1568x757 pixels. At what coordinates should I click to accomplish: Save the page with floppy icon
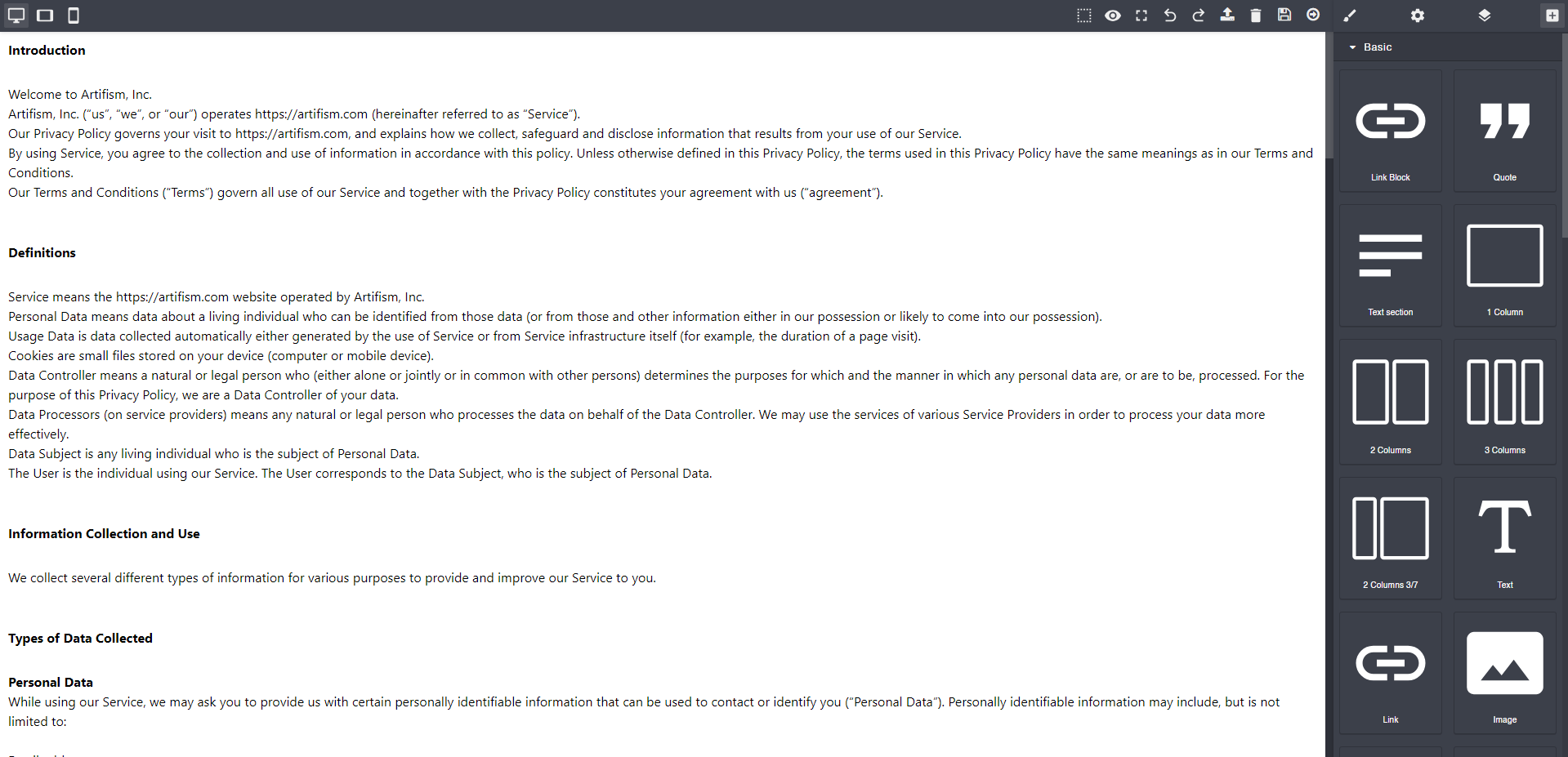(1284, 16)
